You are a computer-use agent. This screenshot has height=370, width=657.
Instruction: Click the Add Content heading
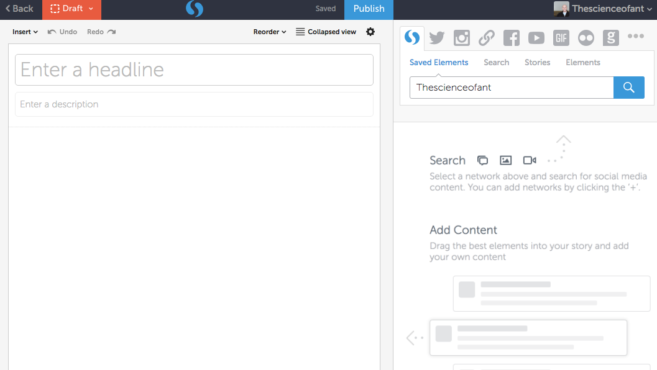463,230
